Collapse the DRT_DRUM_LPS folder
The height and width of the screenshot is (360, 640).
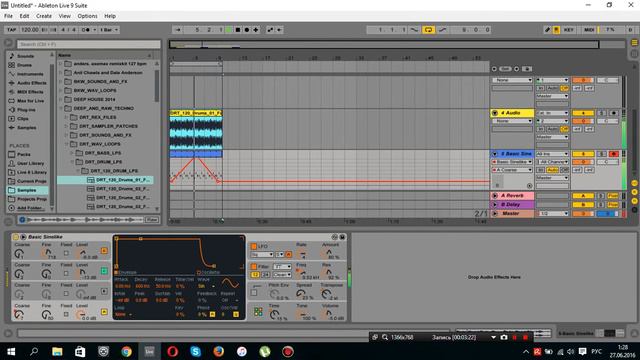(72, 162)
